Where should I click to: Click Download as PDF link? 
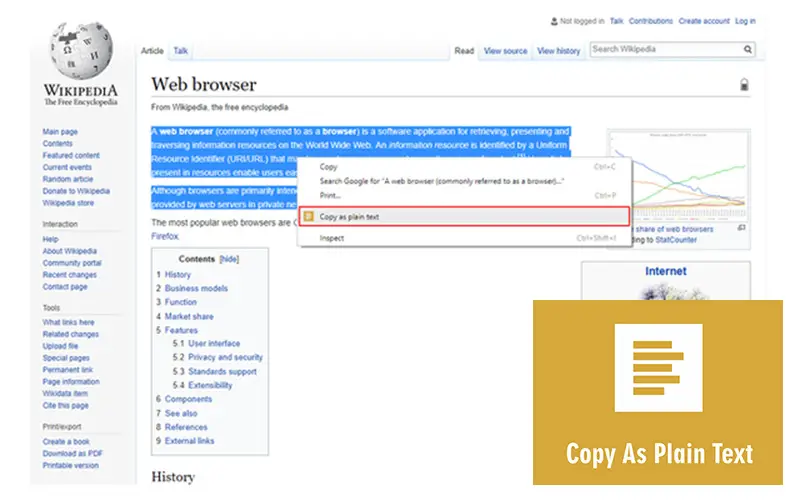72,453
